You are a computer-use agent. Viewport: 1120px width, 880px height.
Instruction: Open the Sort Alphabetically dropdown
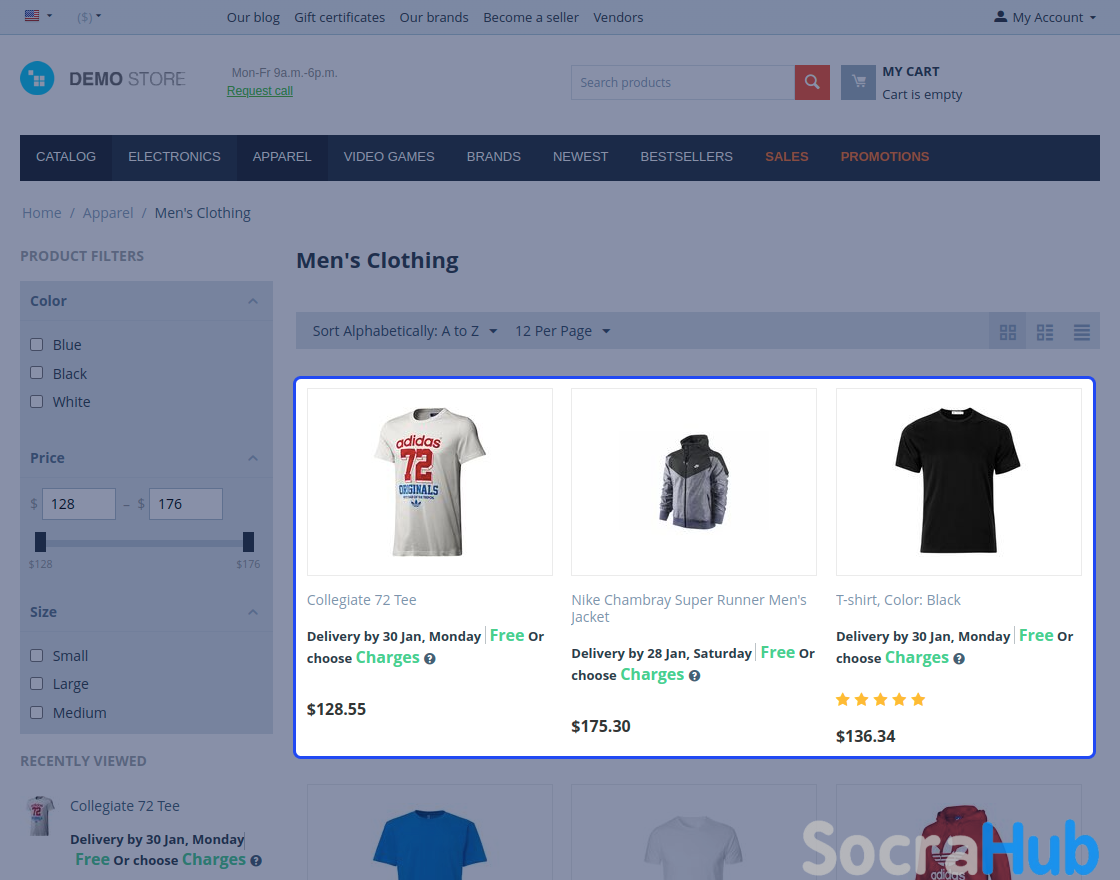[404, 331]
